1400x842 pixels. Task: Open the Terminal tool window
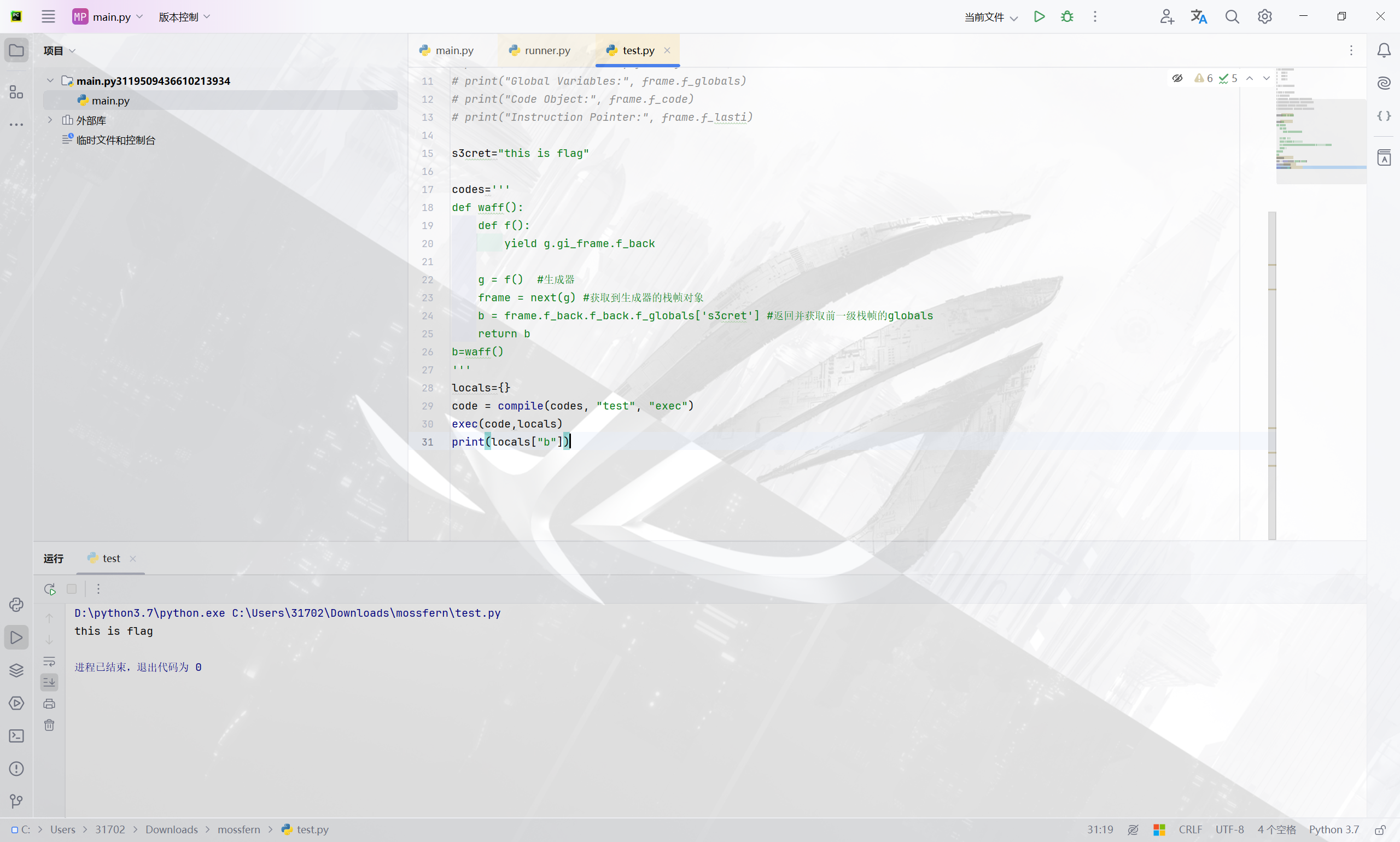point(16,736)
